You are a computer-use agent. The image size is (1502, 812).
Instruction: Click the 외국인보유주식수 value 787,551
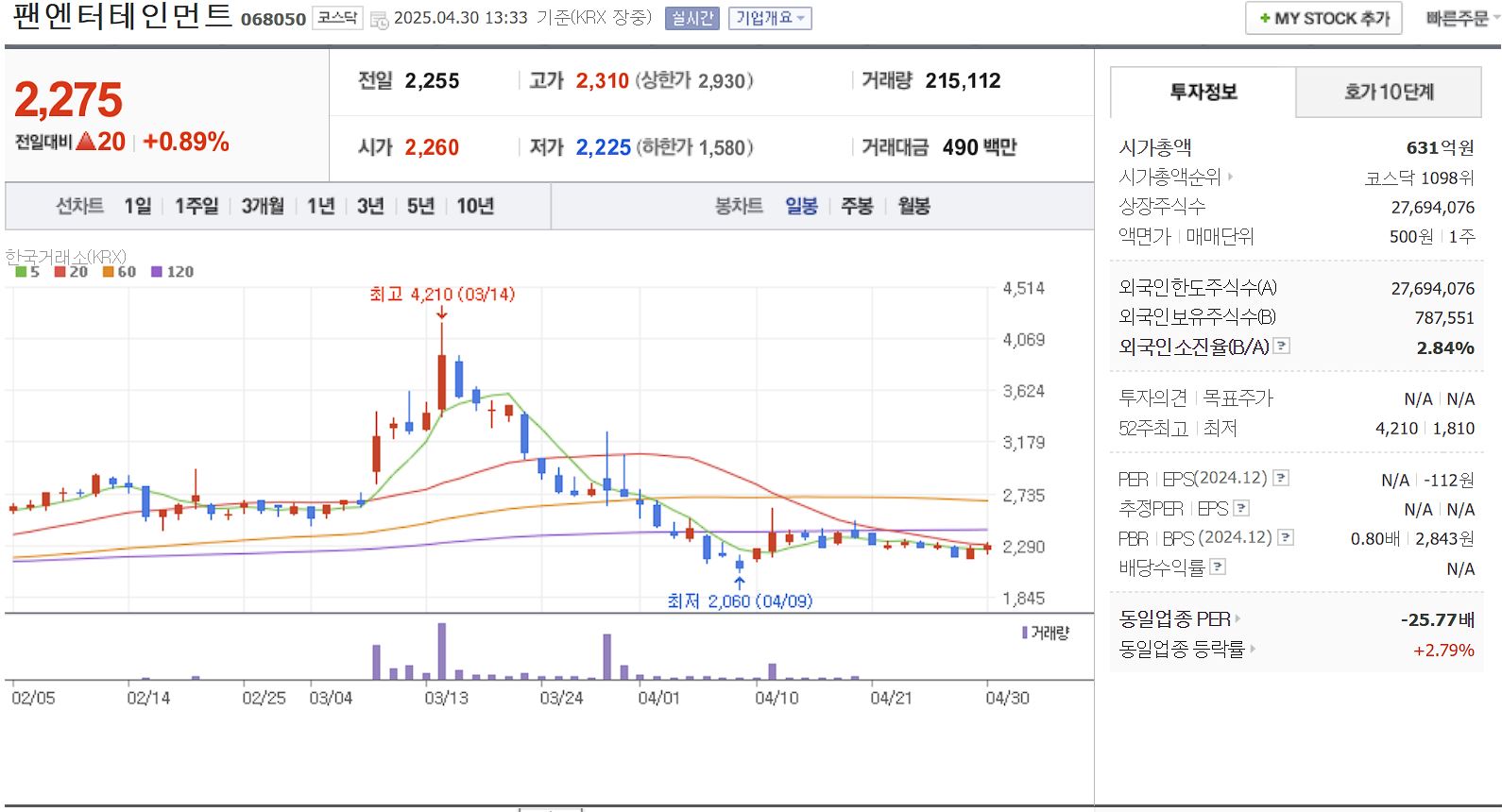[1444, 318]
